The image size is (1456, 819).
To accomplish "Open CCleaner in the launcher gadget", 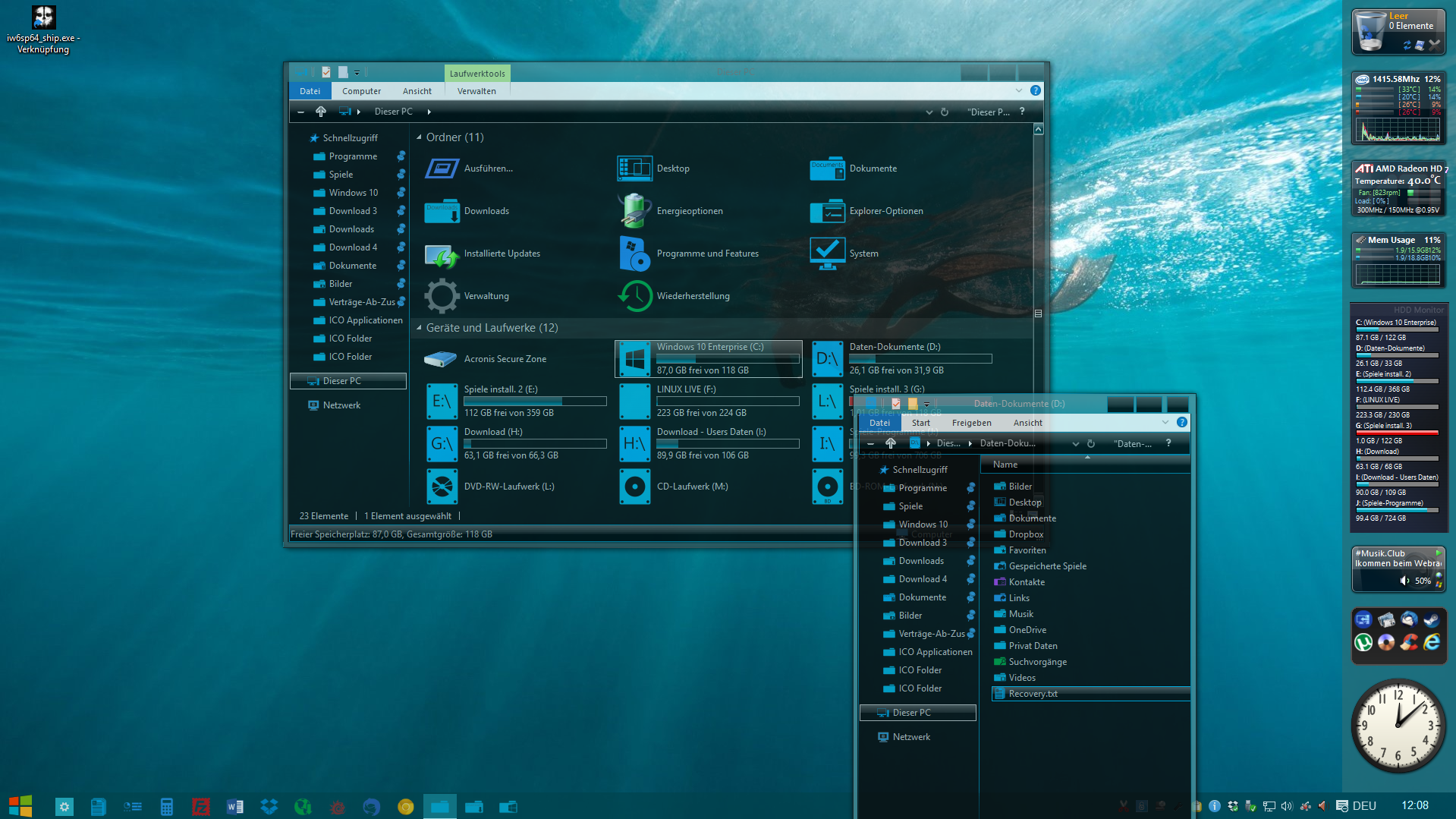I will [1409, 643].
